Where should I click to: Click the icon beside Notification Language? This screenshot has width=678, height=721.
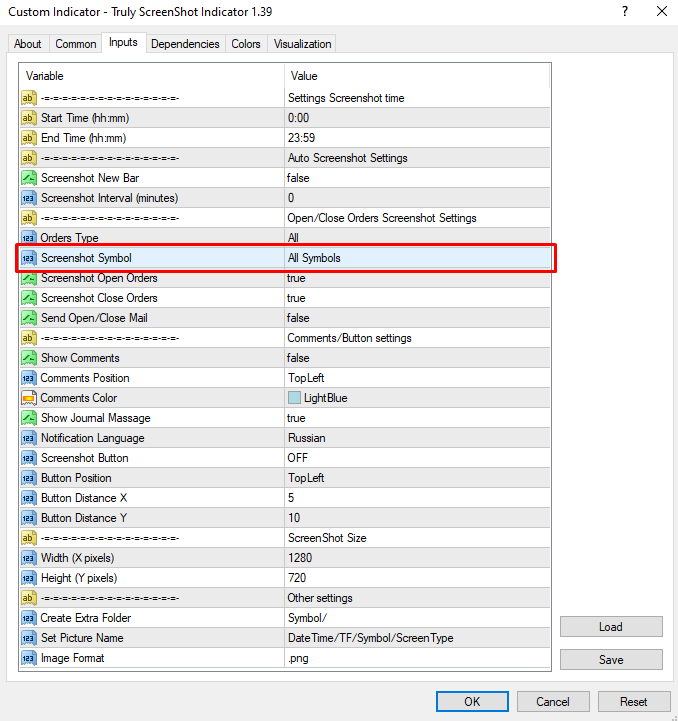click(29, 438)
